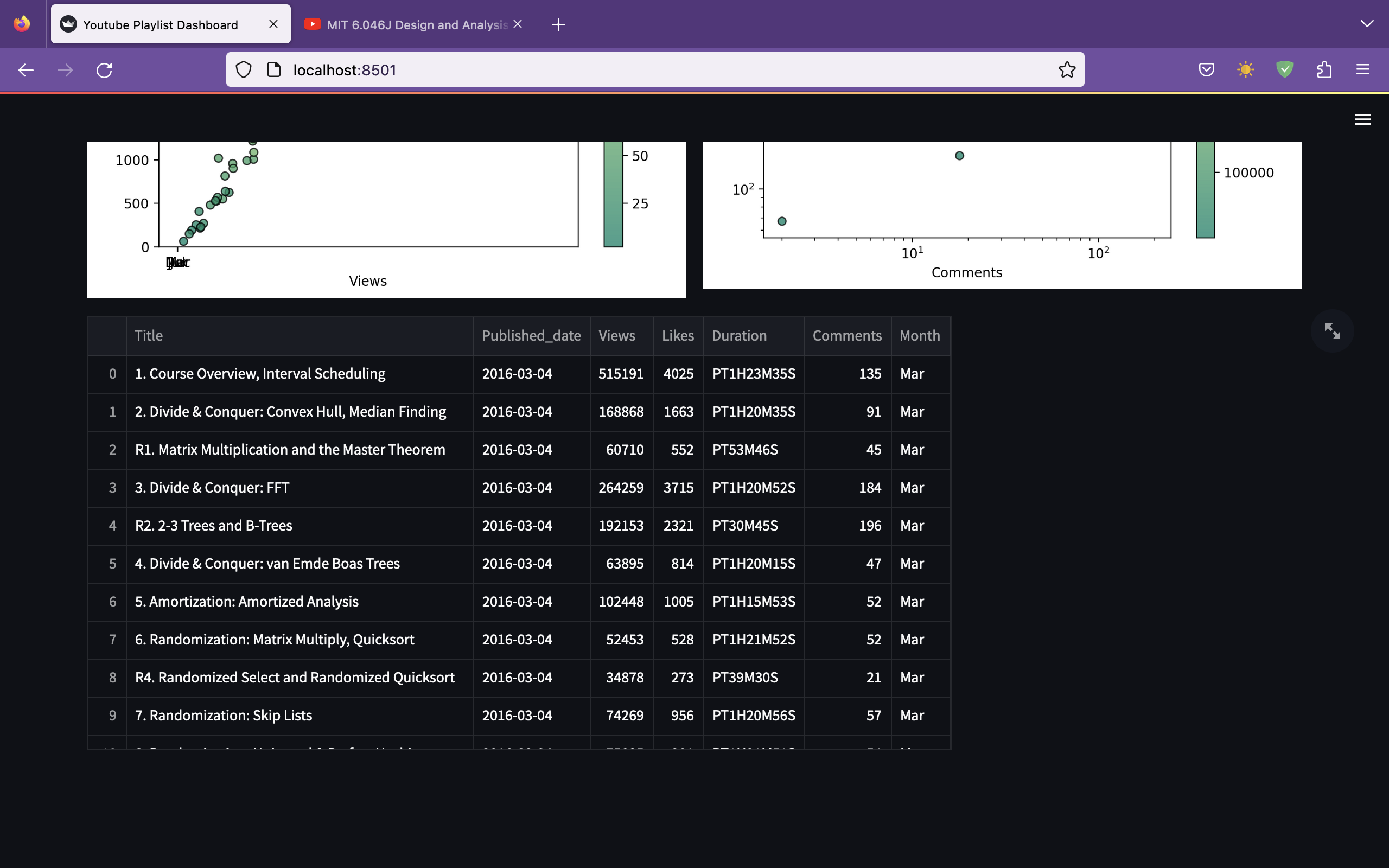Image resolution: width=1389 pixels, height=868 pixels.
Task: Open Firefox application menu
Action: tap(1362, 70)
